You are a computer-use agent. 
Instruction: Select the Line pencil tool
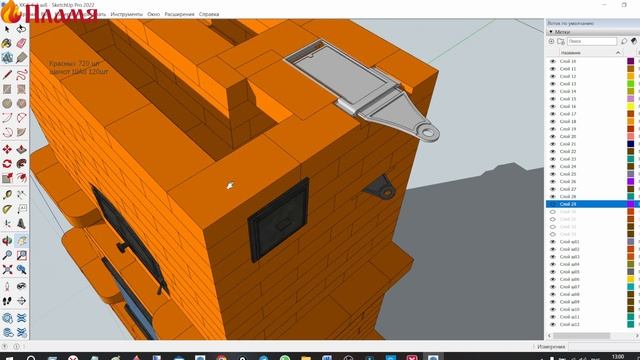pos(7,75)
